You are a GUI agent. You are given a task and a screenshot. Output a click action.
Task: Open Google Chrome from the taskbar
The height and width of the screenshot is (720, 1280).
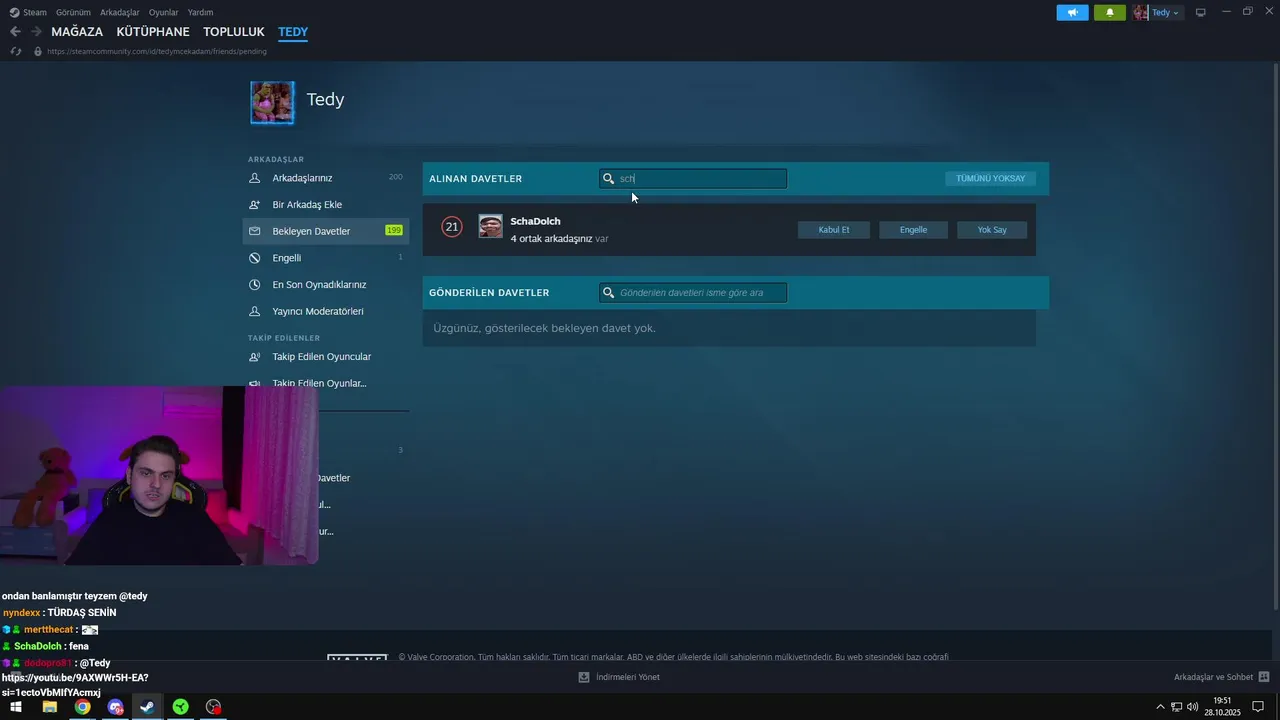coord(82,707)
